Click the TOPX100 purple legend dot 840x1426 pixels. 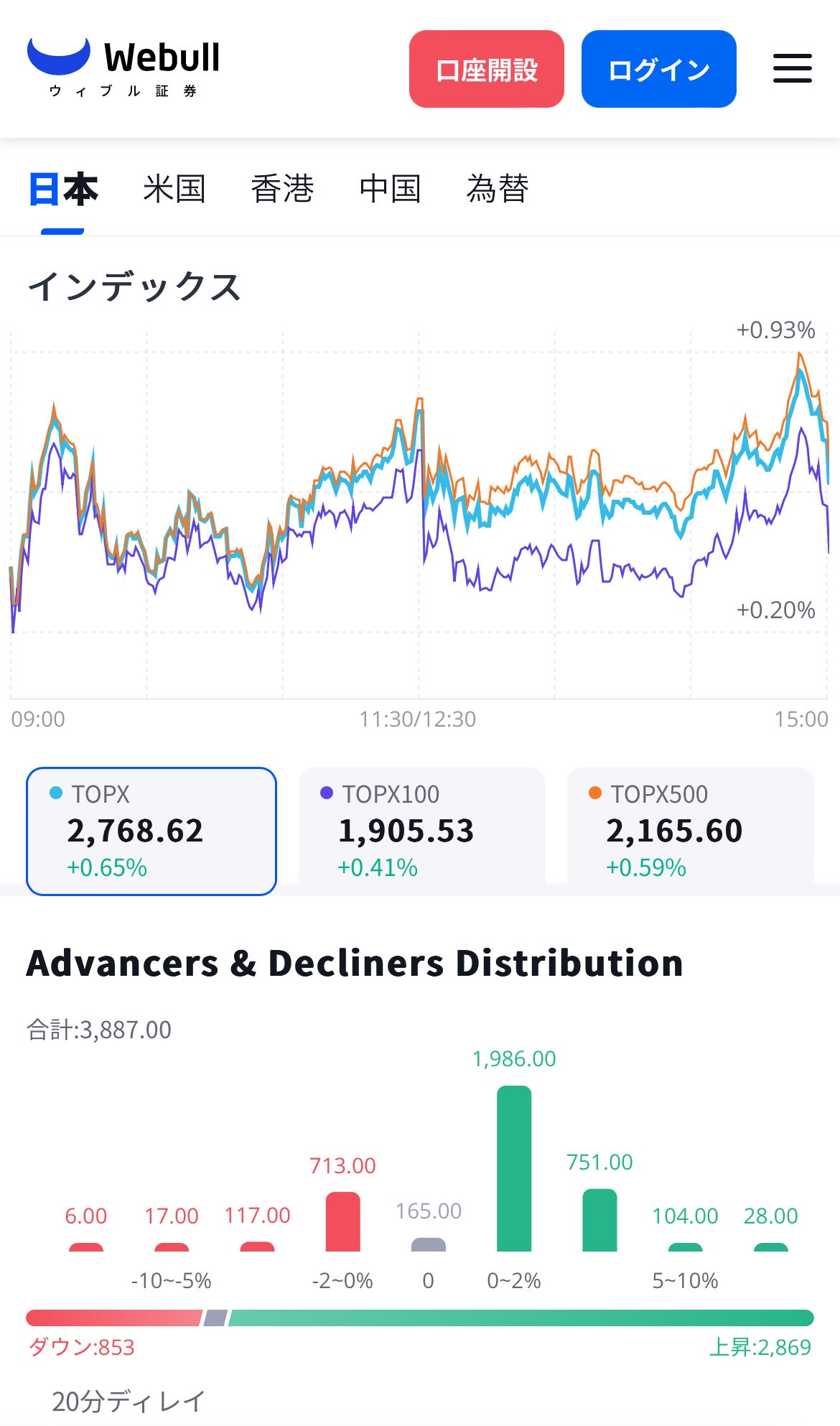click(x=327, y=793)
